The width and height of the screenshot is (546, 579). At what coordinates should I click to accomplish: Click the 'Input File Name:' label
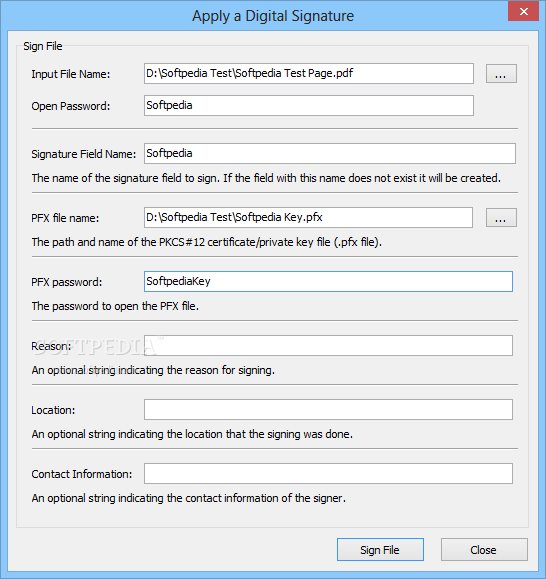(x=71, y=74)
